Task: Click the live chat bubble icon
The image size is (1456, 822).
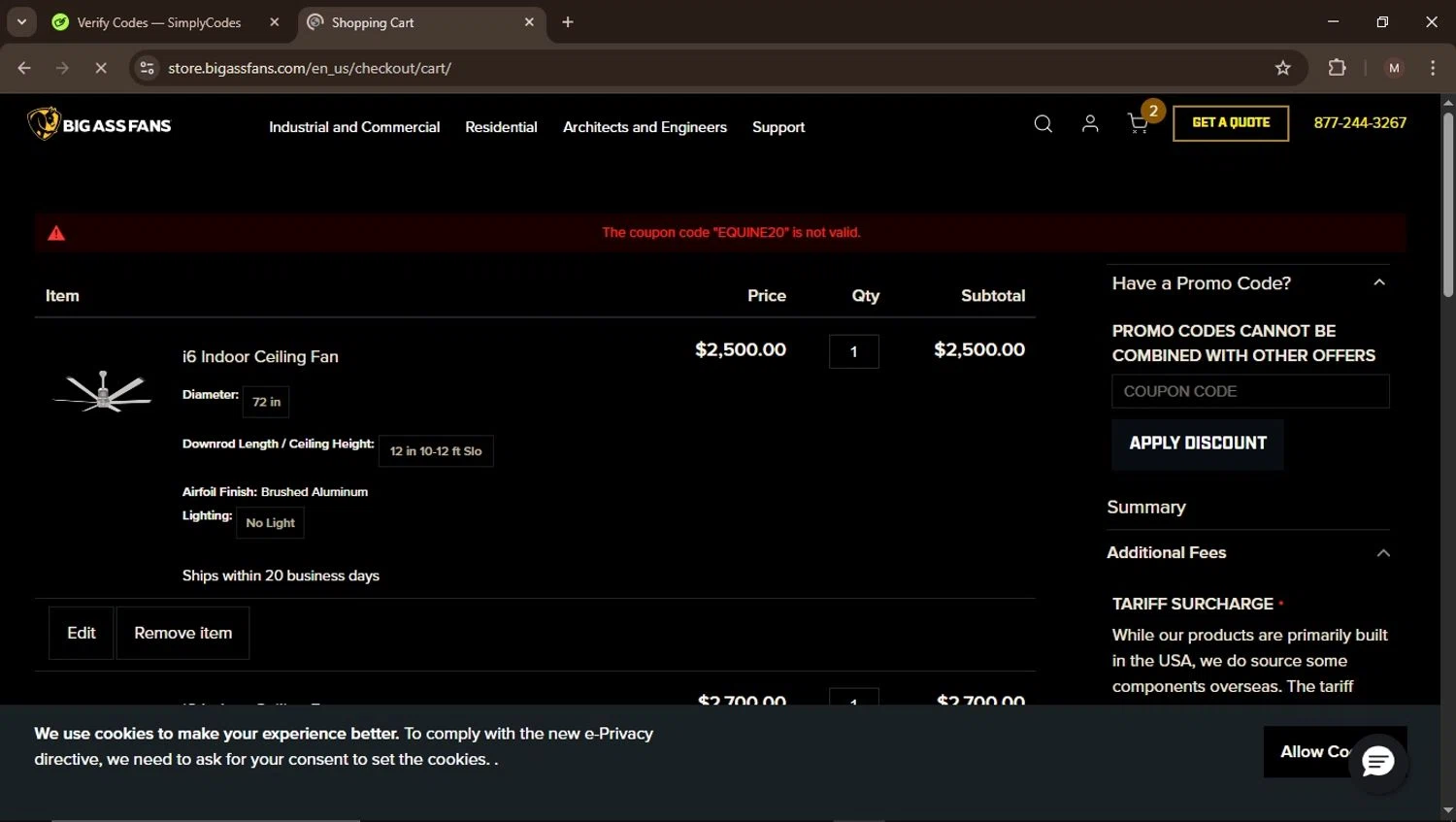Action: 1377,762
